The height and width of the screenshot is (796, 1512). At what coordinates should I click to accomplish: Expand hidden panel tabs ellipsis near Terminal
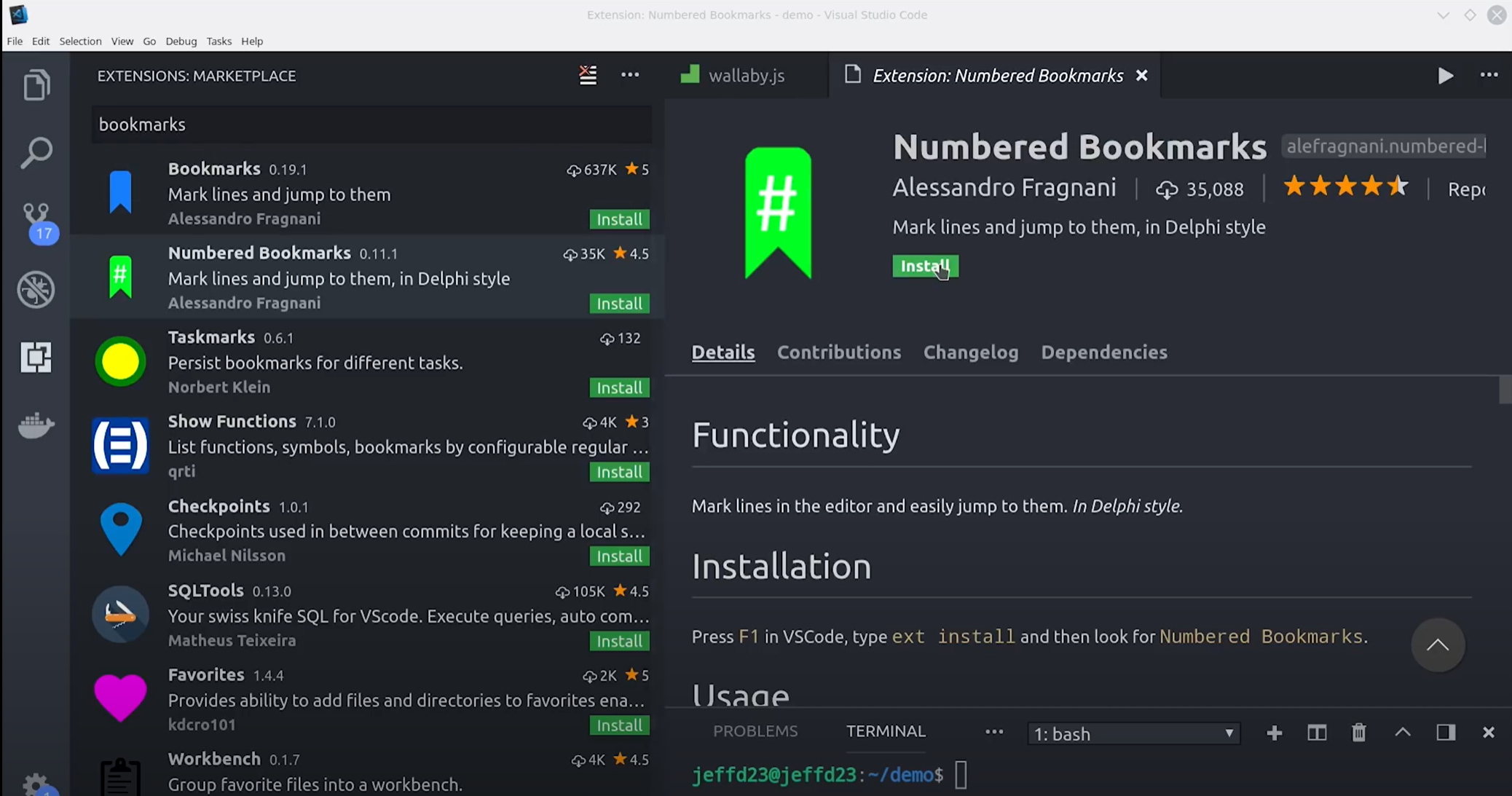[x=994, y=732]
